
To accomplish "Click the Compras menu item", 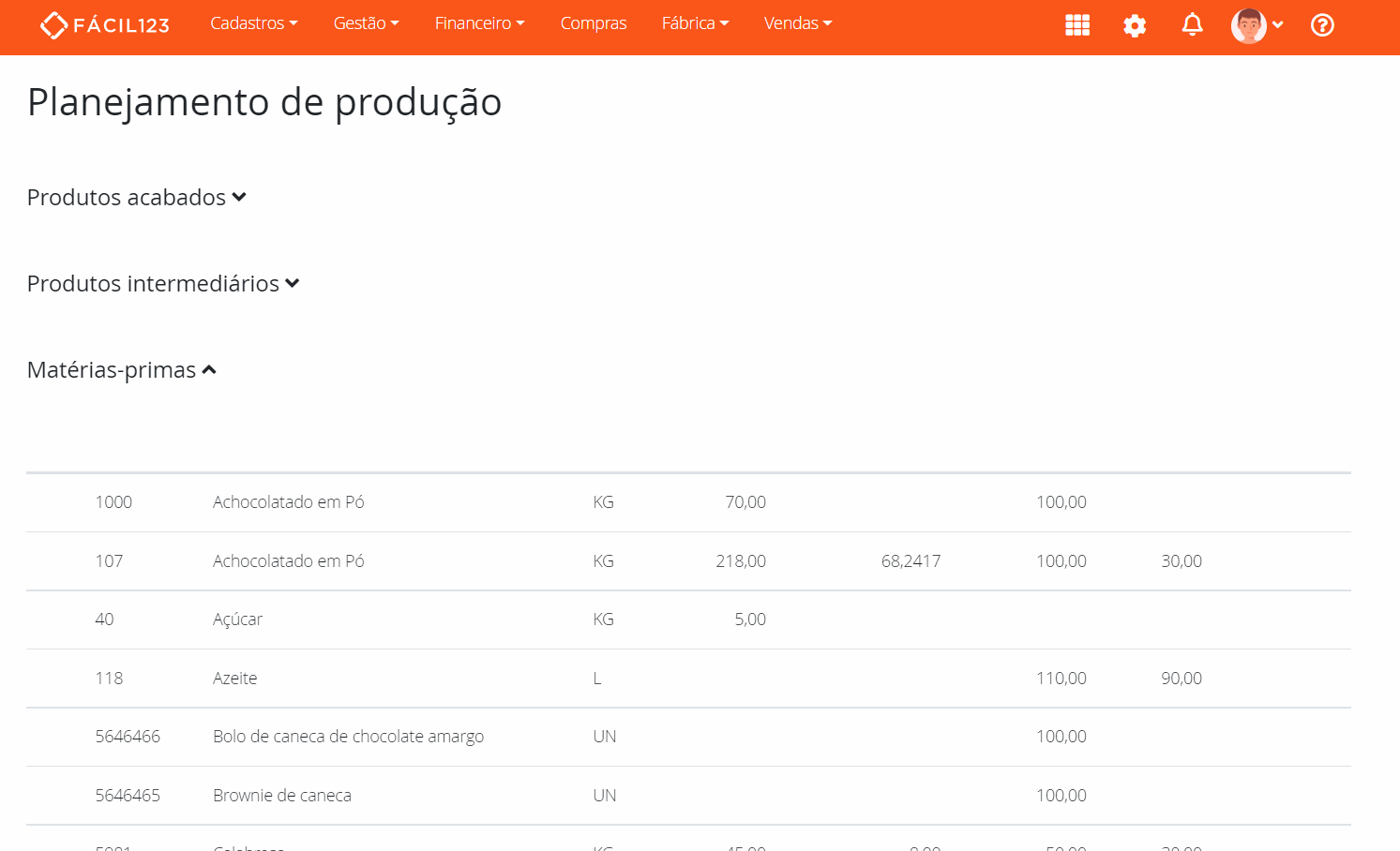I will tap(593, 23).
